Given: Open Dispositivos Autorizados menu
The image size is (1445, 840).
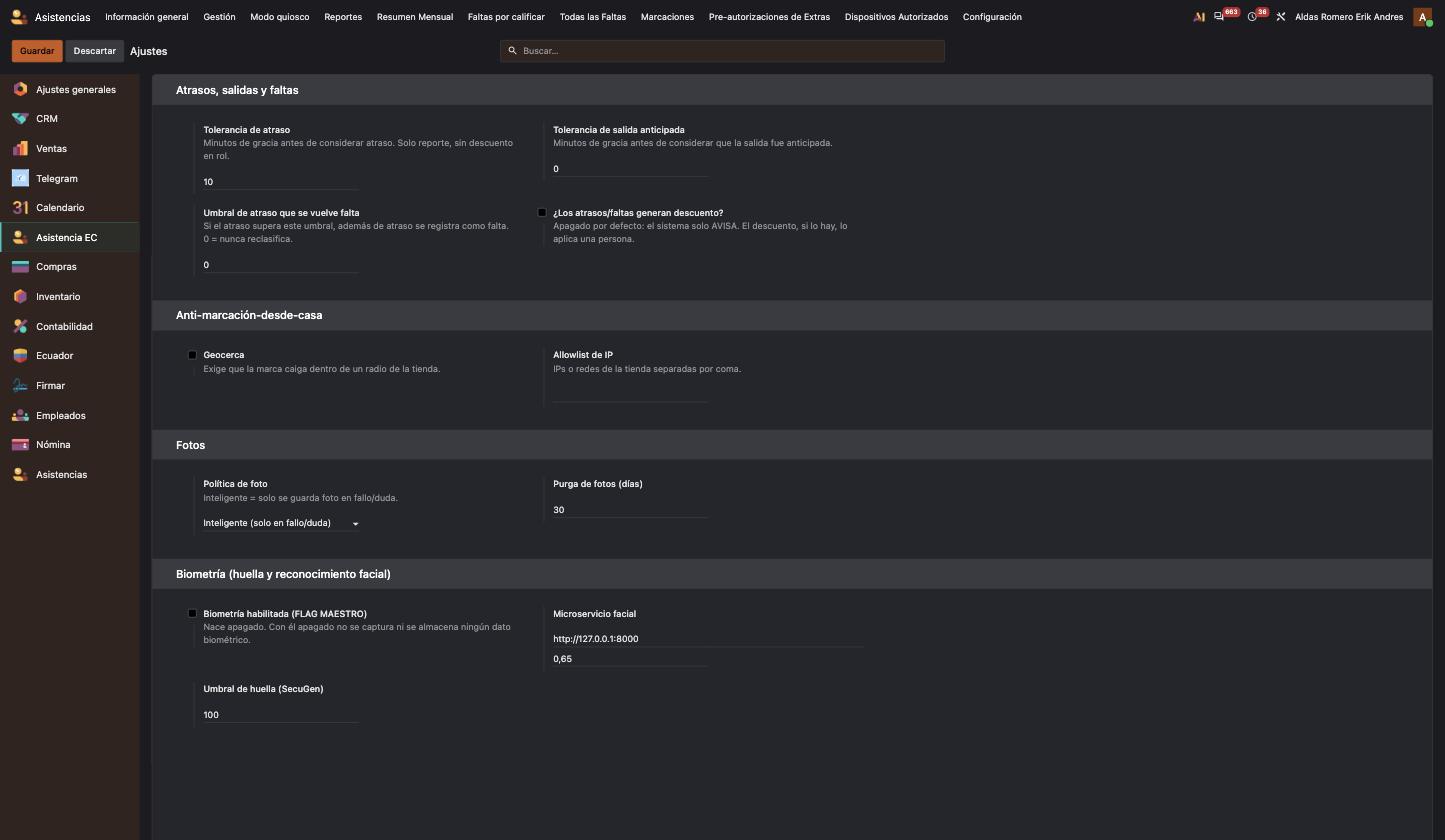Looking at the screenshot, I should tap(896, 17).
